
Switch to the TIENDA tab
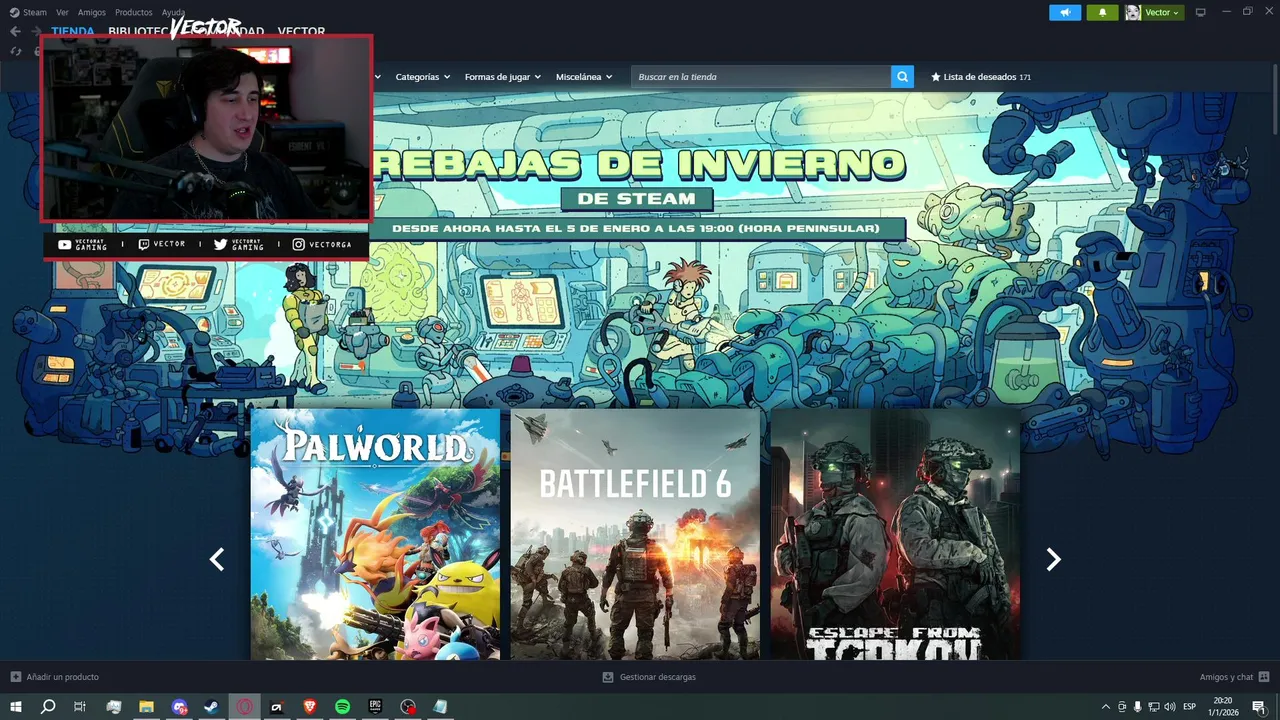[x=72, y=31]
